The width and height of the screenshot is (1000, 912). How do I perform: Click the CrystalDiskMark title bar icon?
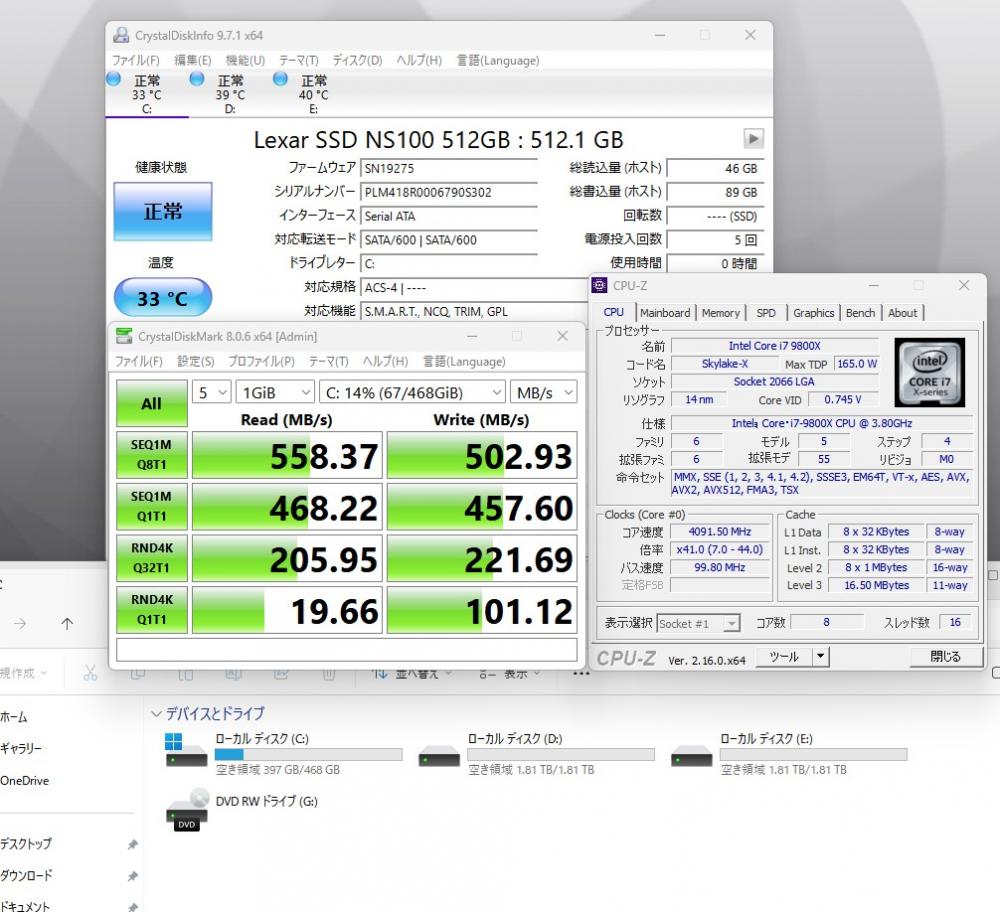click(124, 336)
